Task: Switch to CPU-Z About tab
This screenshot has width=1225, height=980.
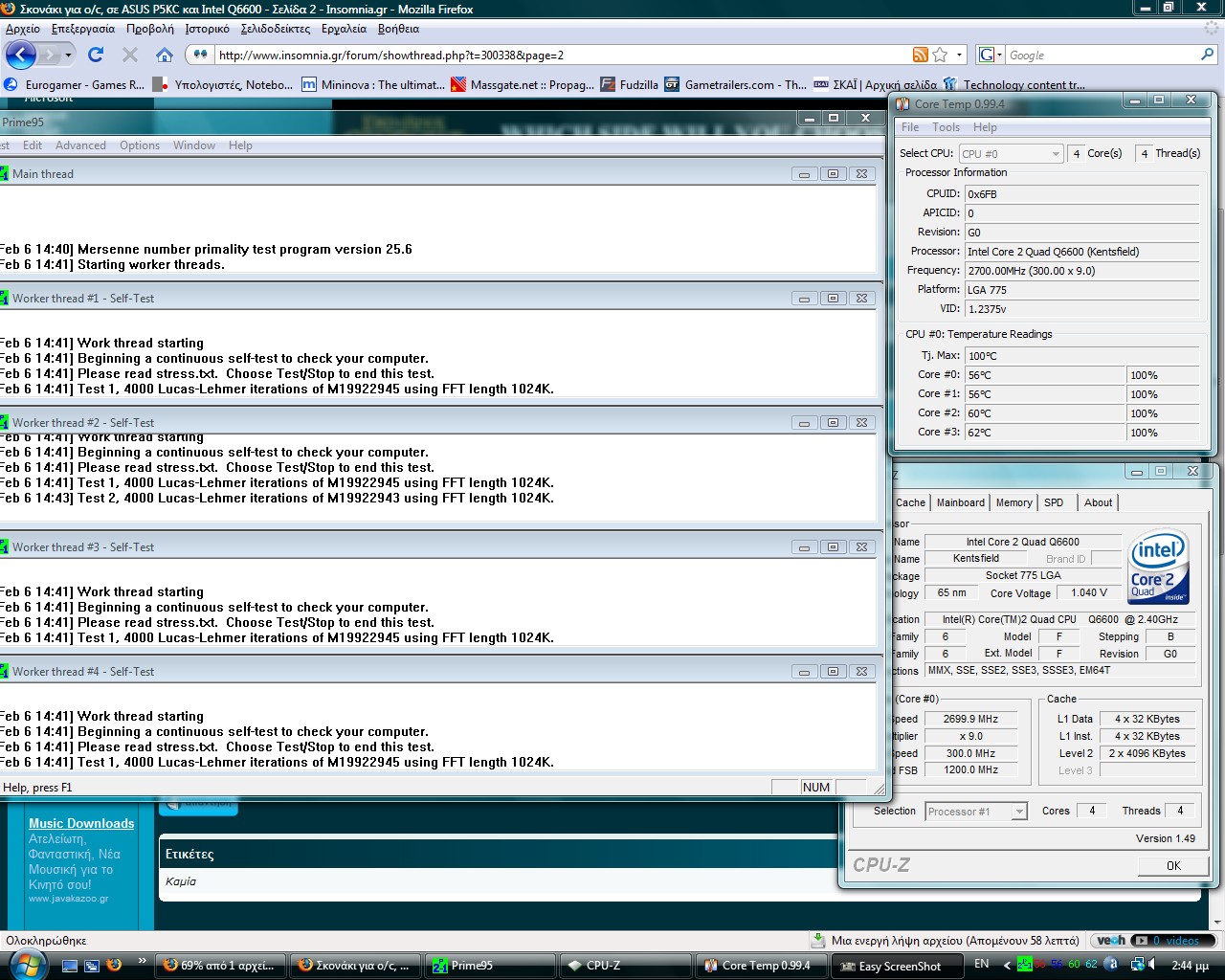Action: tap(1099, 502)
